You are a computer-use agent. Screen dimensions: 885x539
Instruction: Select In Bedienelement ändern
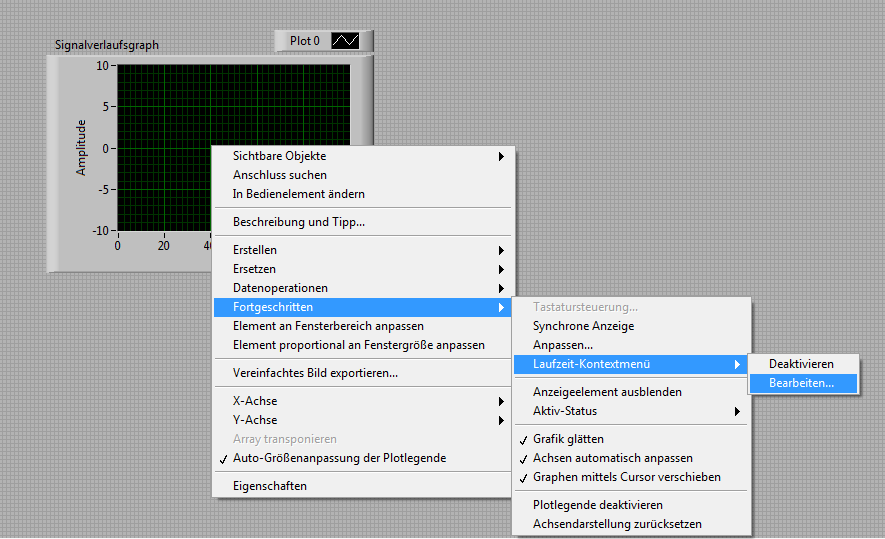[x=362, y=194]
